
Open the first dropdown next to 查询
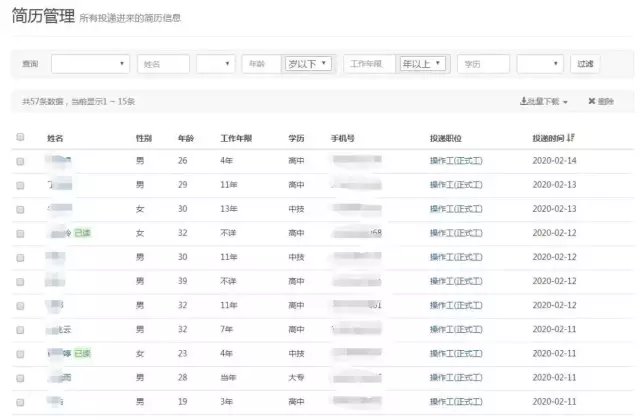(91, 64)
